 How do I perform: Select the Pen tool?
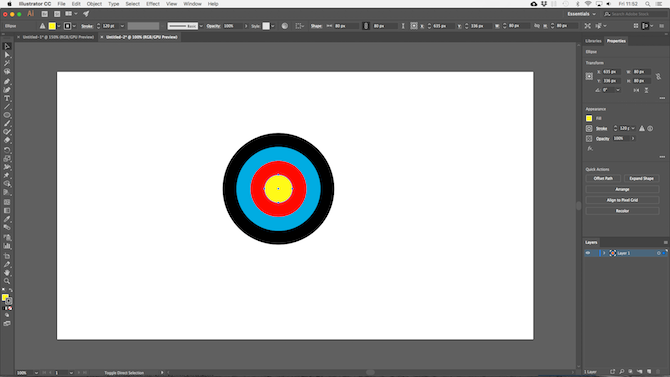7,81
